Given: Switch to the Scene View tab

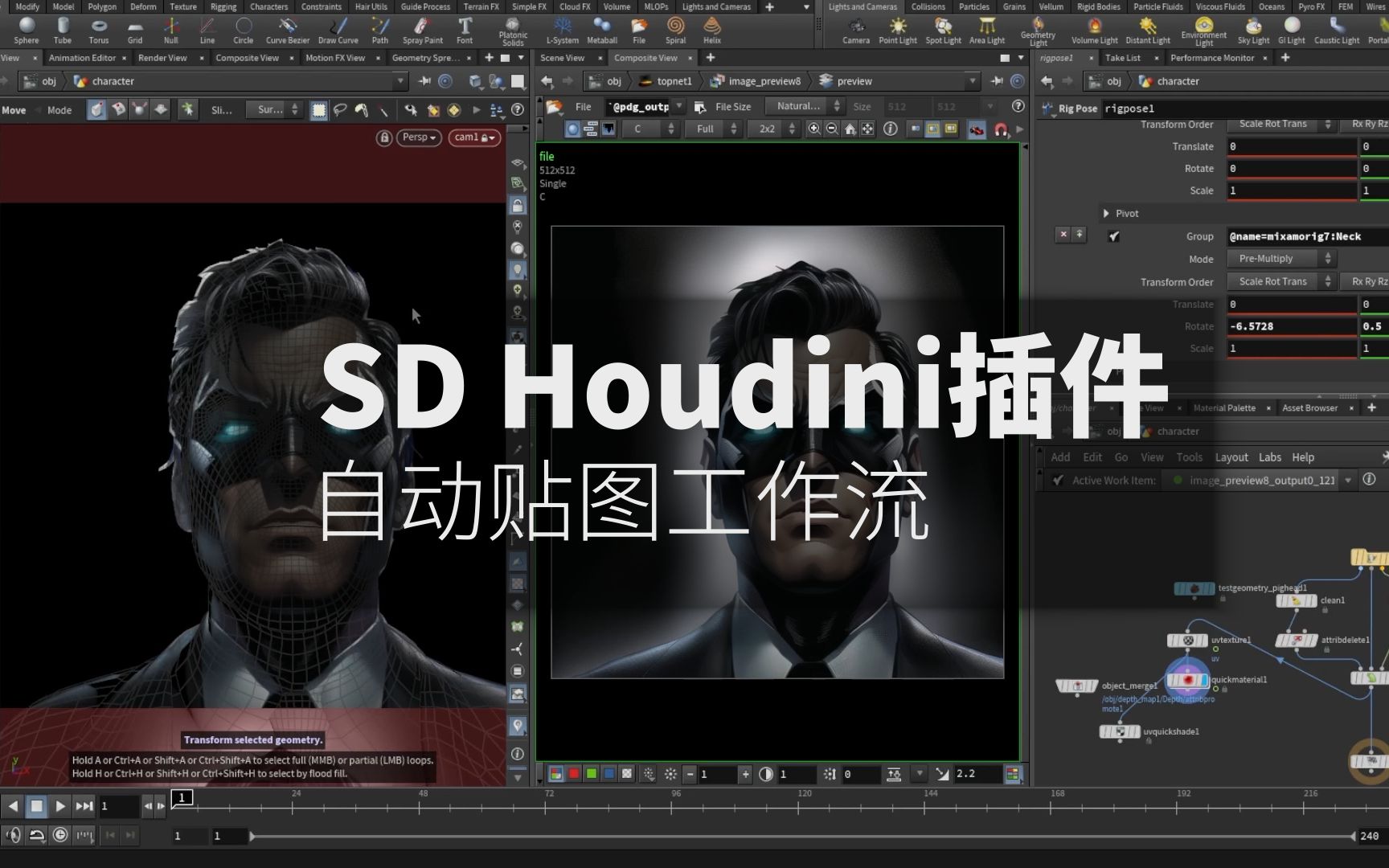Looking at the screenshot, I should click(x=562, y=58).
